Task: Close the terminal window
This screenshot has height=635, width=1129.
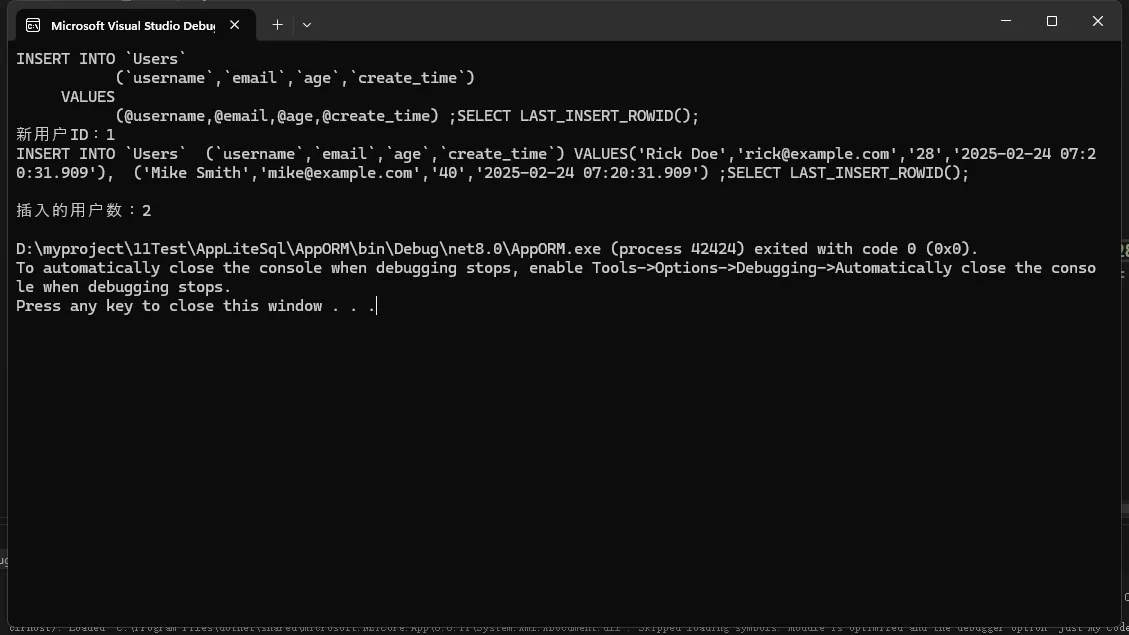Action: (x=1097, y=21)
